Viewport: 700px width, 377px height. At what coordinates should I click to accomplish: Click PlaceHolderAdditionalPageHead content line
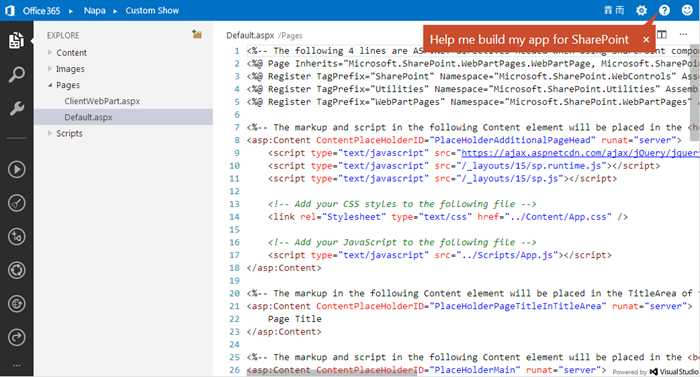point(464,140)
